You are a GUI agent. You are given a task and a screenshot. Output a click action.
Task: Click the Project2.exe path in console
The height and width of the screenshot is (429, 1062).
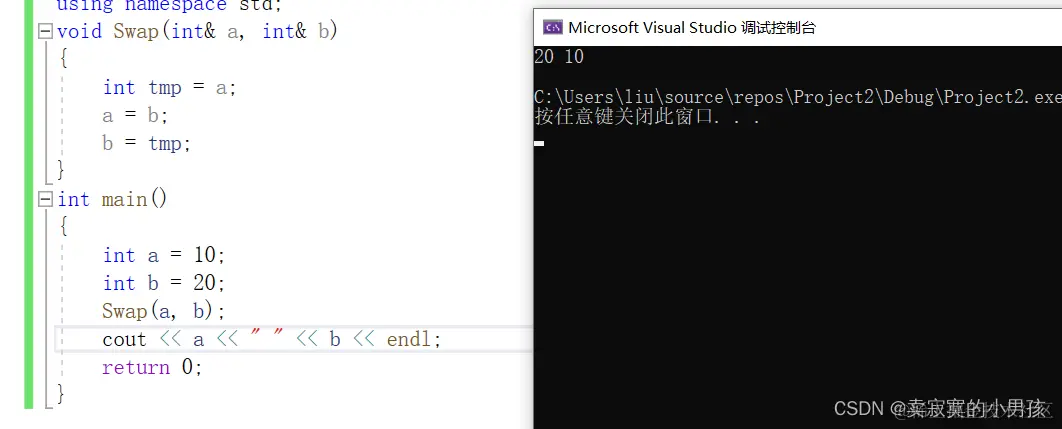(x=798, y=98)
